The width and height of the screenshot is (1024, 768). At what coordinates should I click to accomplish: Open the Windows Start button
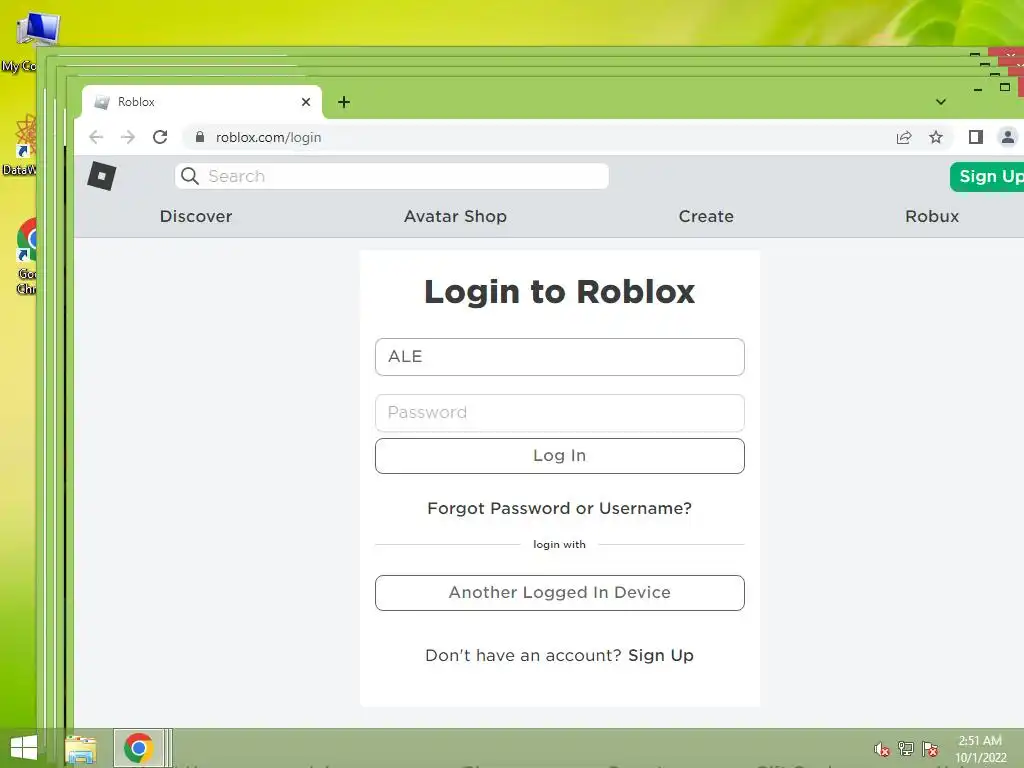(x=24, y=748)
